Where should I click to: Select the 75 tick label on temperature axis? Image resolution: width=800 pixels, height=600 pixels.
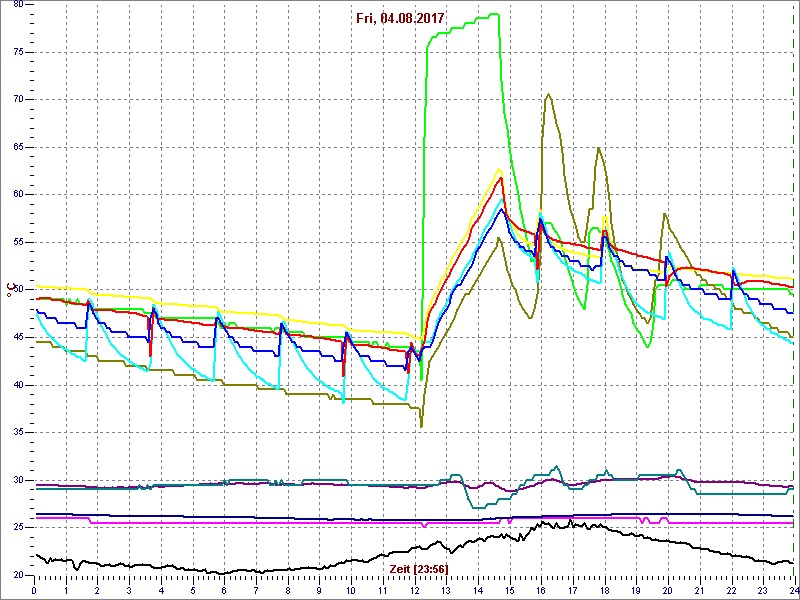point(18,52)
